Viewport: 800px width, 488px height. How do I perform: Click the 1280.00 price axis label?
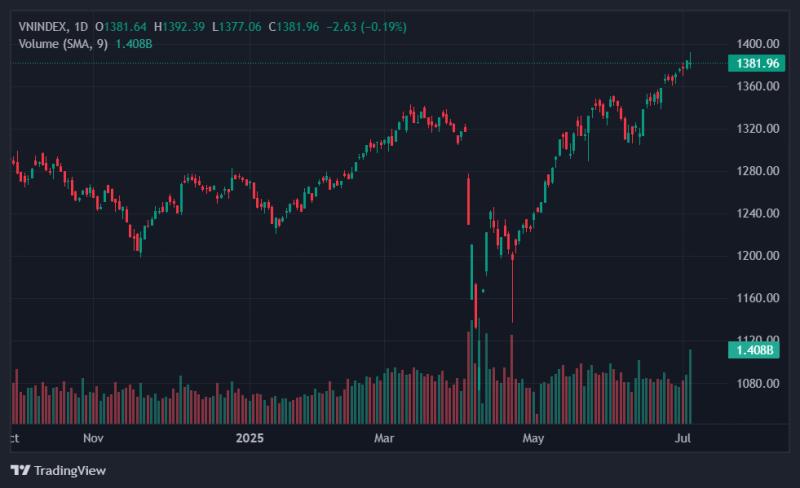[x=758, y=171]
